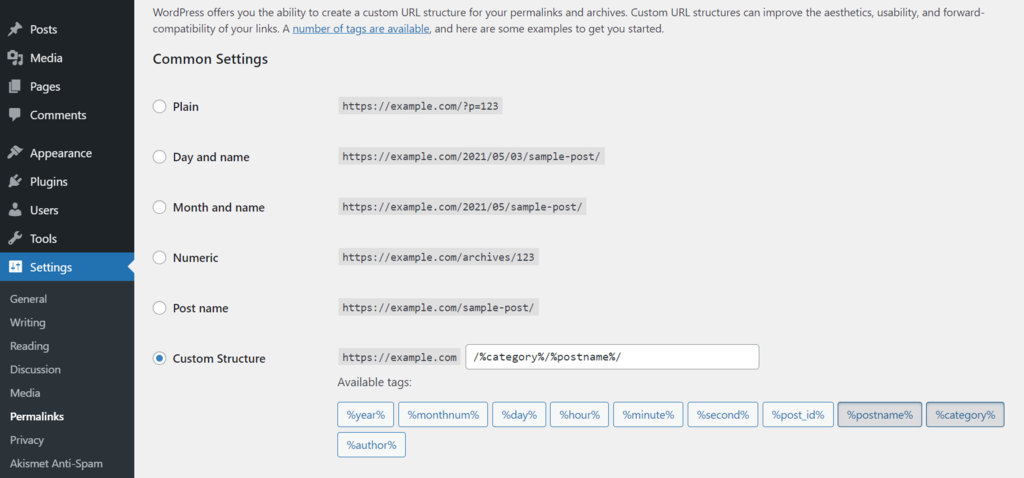Click the Custom Structure text field
Image resolution: width=1024 pixels, height=478 pixels.
[612, 357]
